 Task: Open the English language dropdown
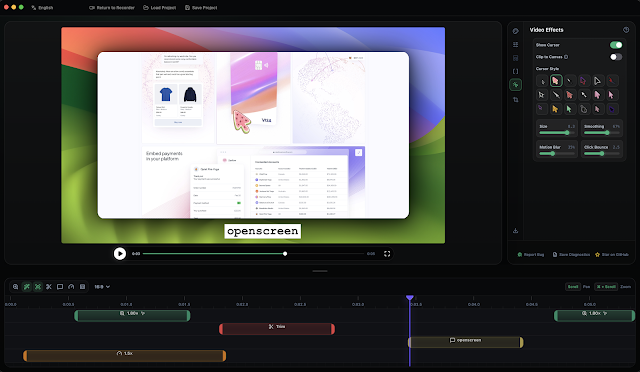tap(42, 7)
